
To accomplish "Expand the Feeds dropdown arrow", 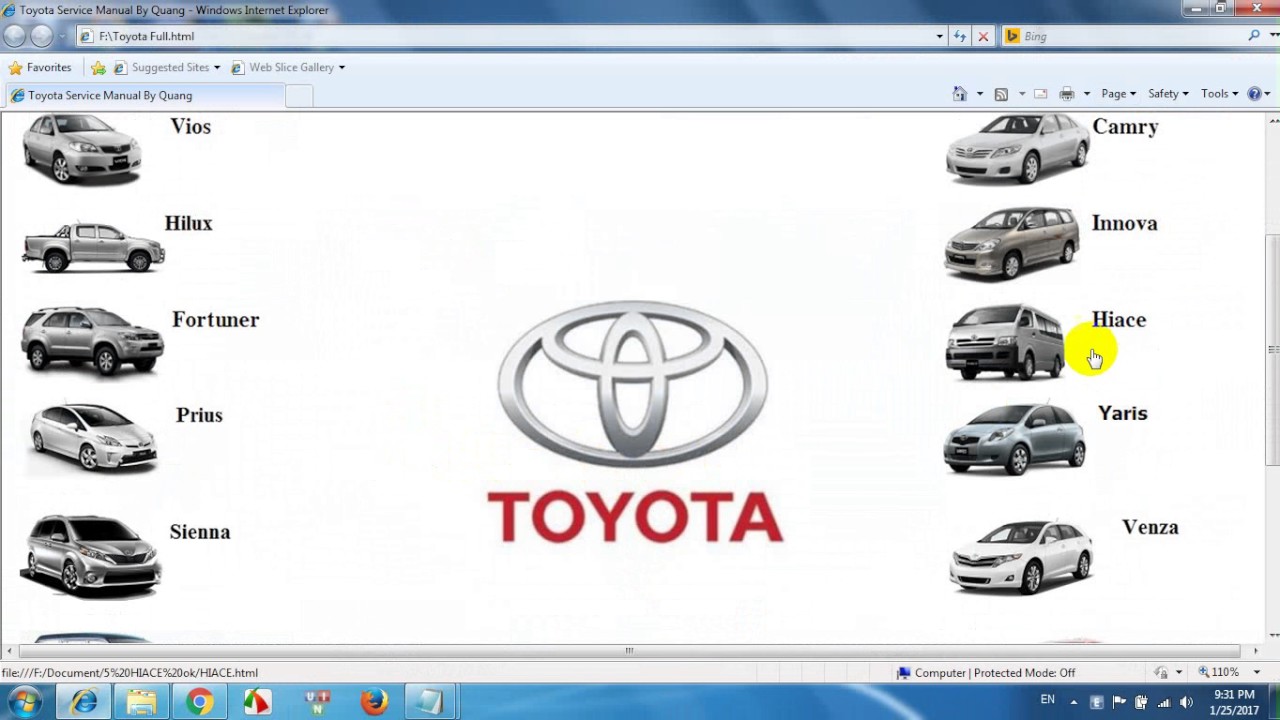I will coord(1021,94).
